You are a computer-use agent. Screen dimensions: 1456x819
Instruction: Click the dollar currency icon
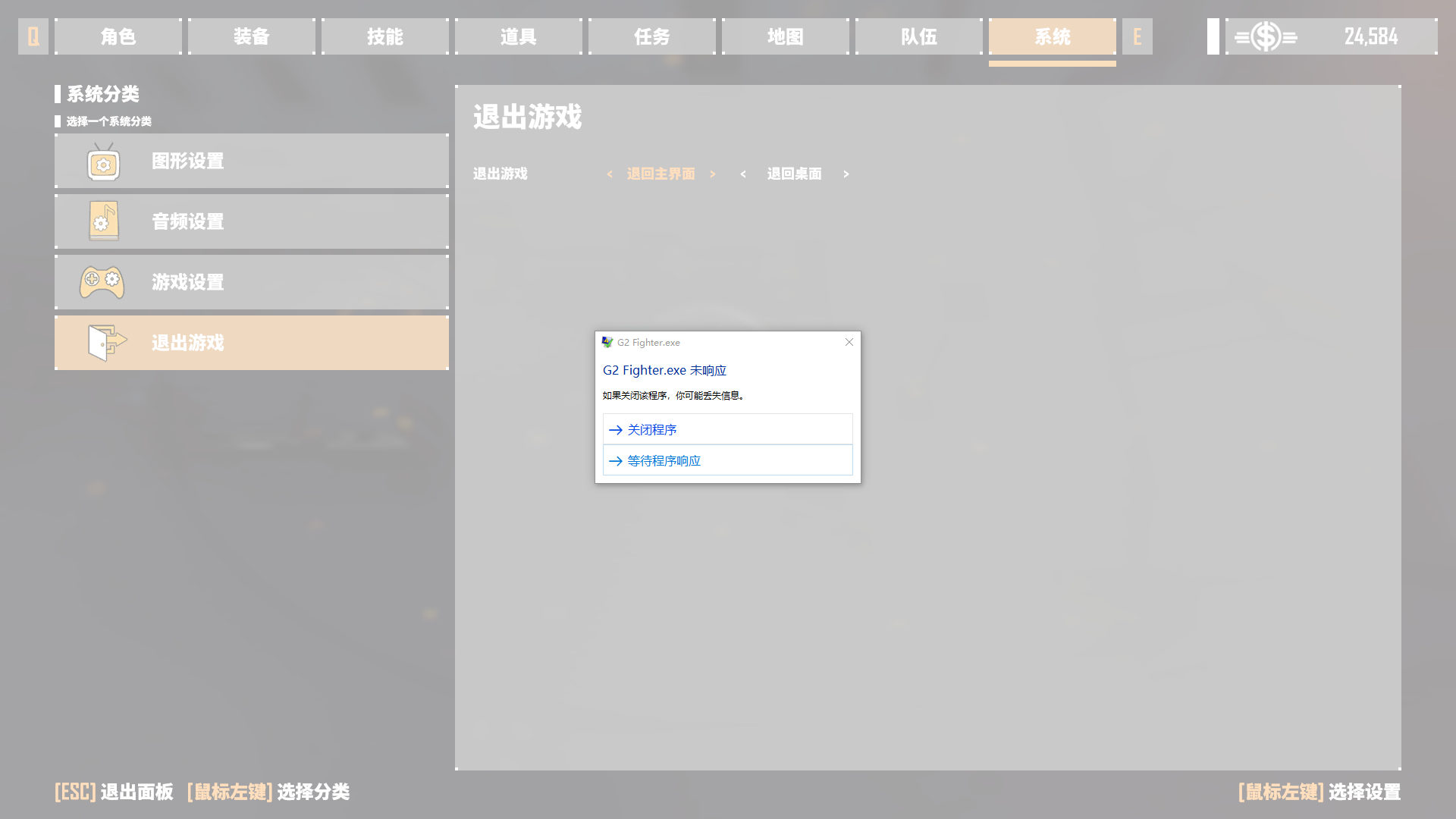pyautogui.click(x=1266, y=36)
